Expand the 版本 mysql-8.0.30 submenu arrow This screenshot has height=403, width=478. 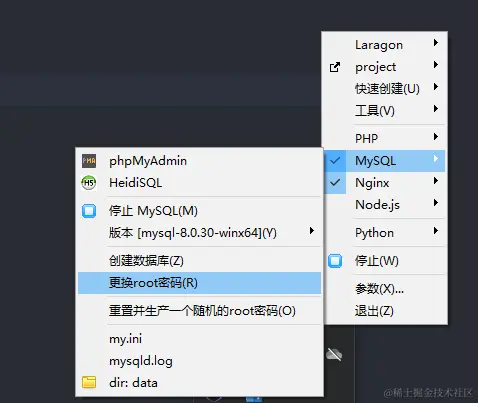[312, 231]
